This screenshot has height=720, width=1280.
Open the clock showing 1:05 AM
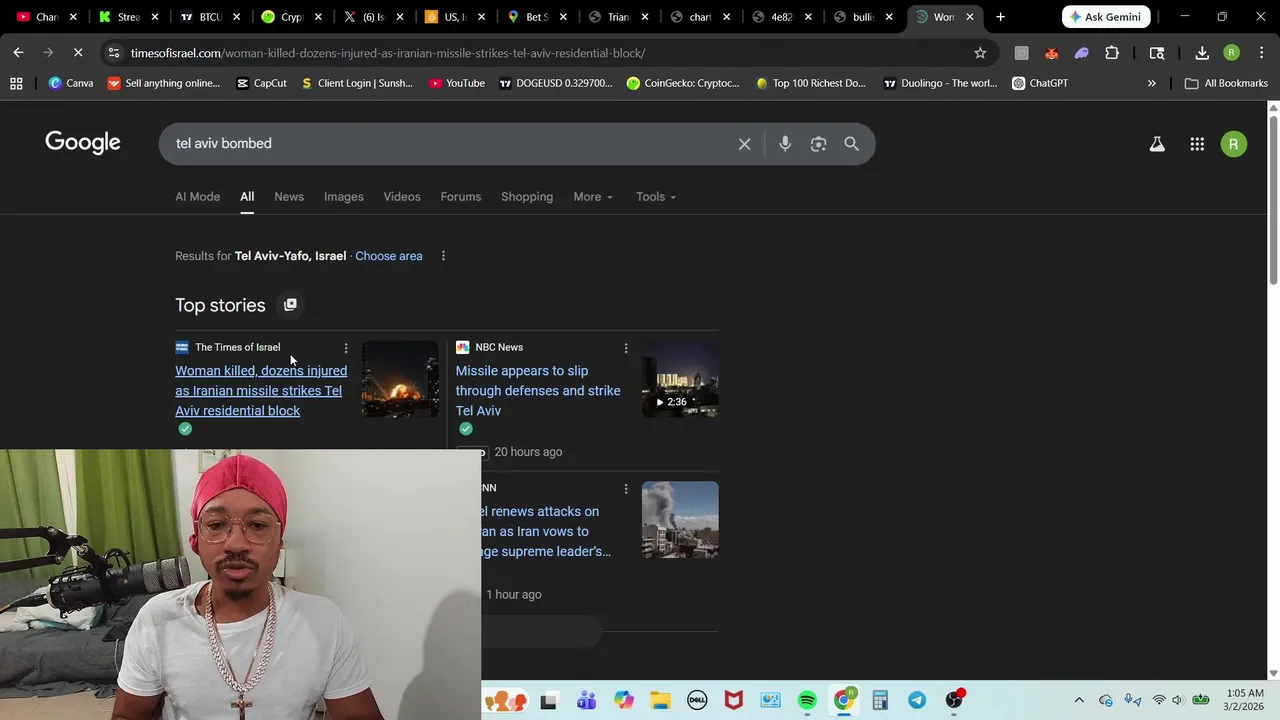pos(1246,700)
